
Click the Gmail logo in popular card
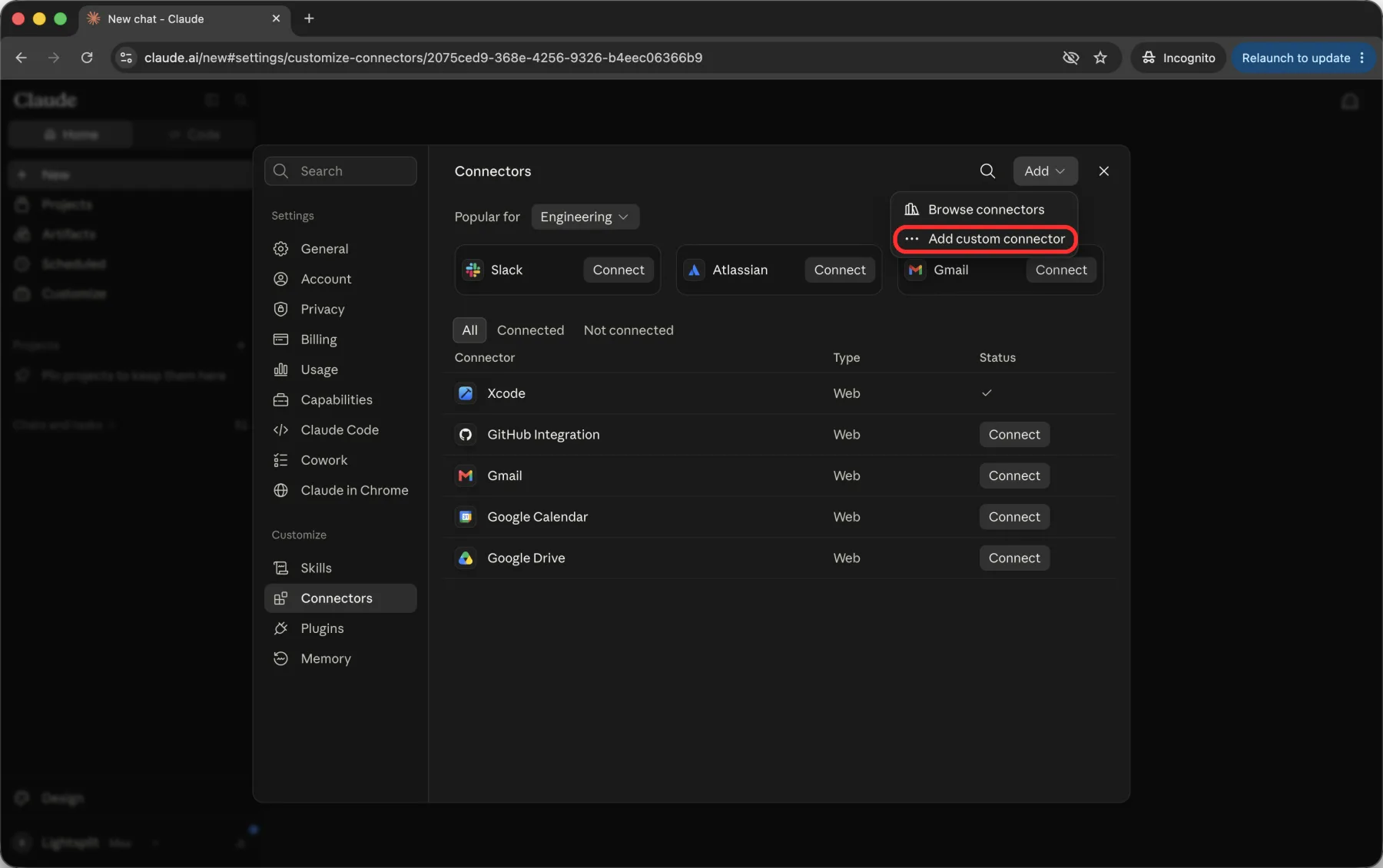(x=915, y=270)
